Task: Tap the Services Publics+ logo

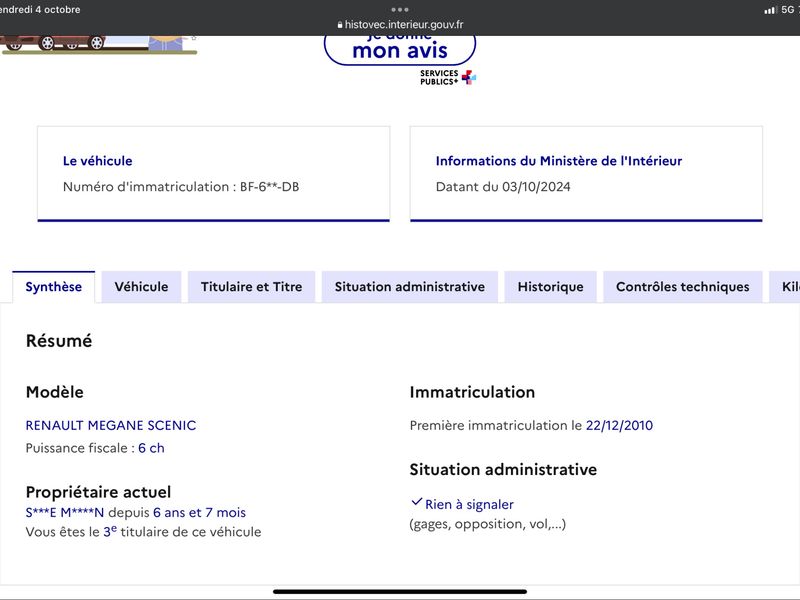Action: (x=448, y=78)
